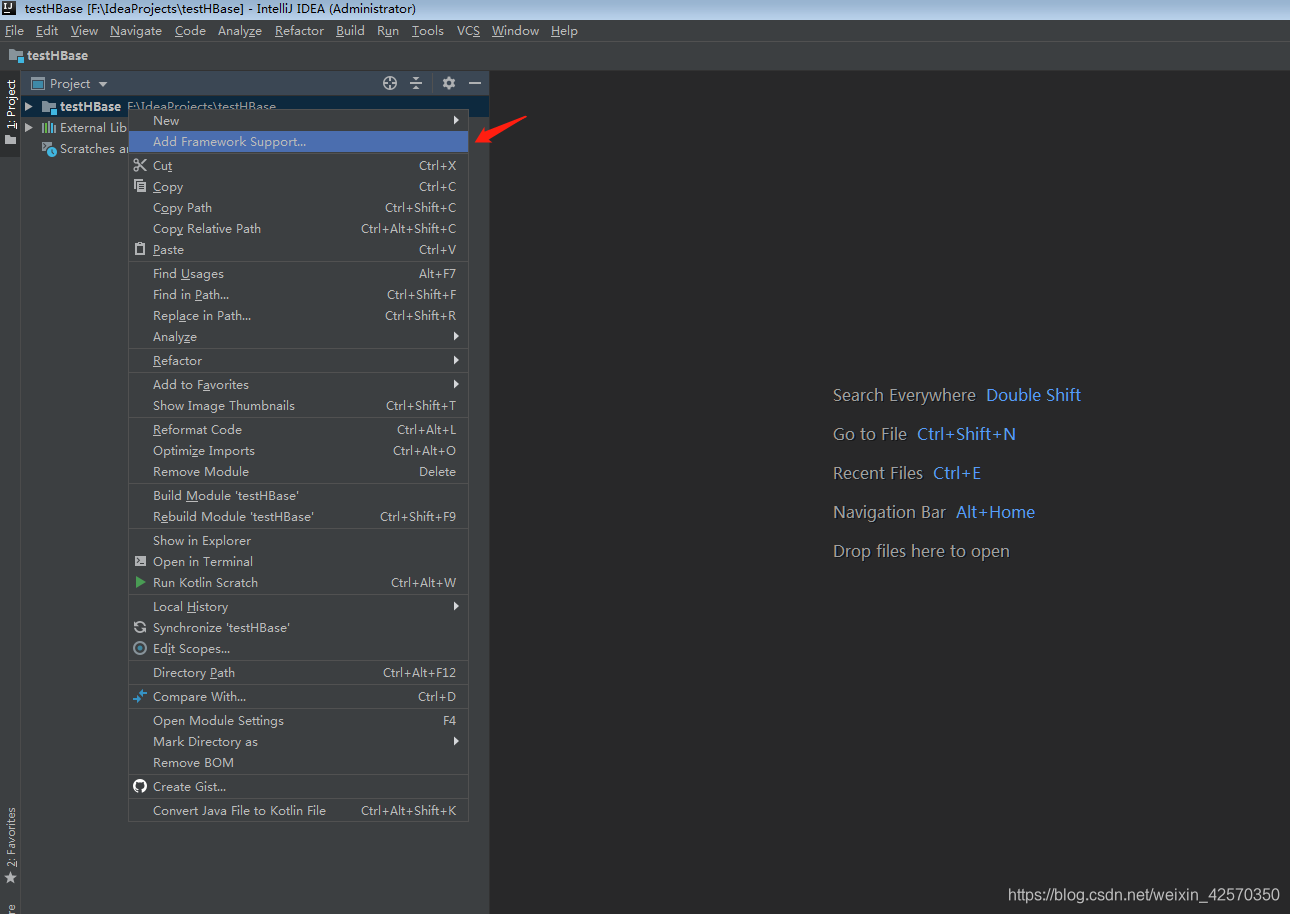Expand the testHBase tree node
This screenshot has width=1290, height=914.
point(29,106)
